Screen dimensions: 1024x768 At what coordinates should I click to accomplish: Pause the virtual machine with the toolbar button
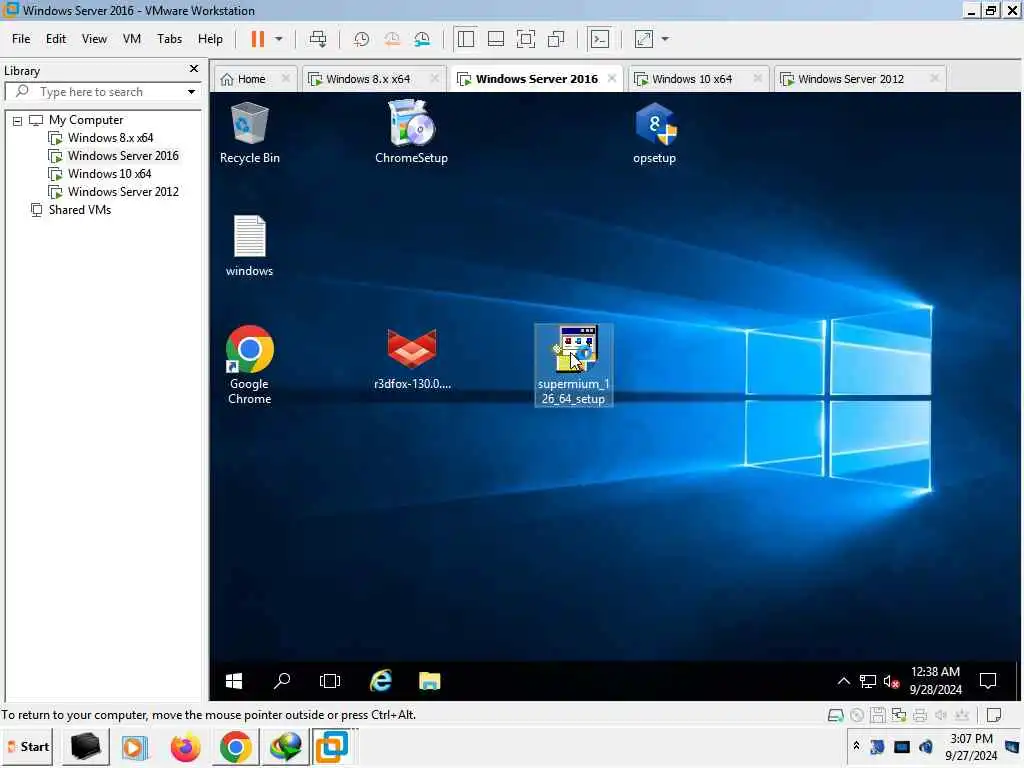[x=258, y=39]
